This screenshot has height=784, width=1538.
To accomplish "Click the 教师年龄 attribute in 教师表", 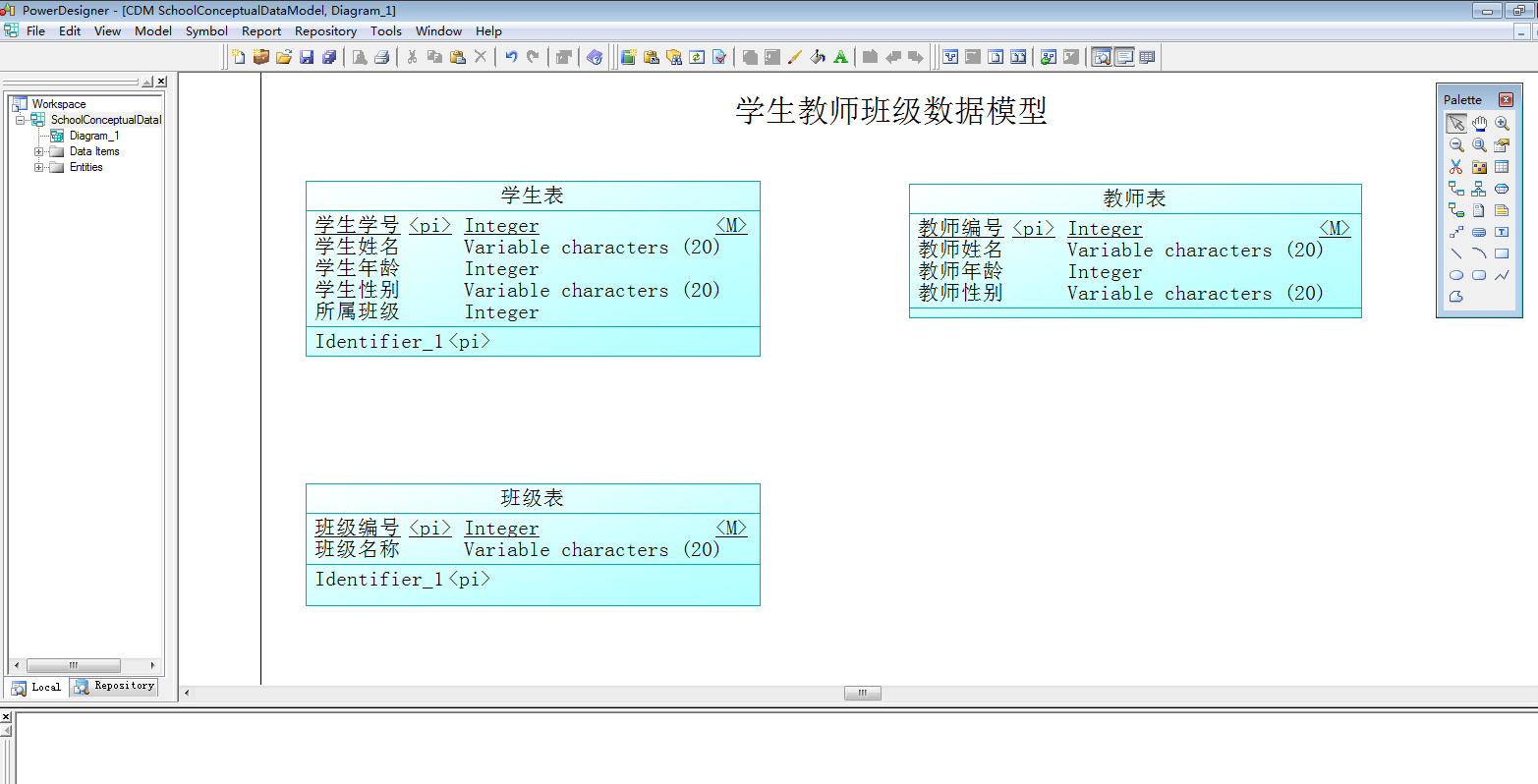I will point(961,272).
